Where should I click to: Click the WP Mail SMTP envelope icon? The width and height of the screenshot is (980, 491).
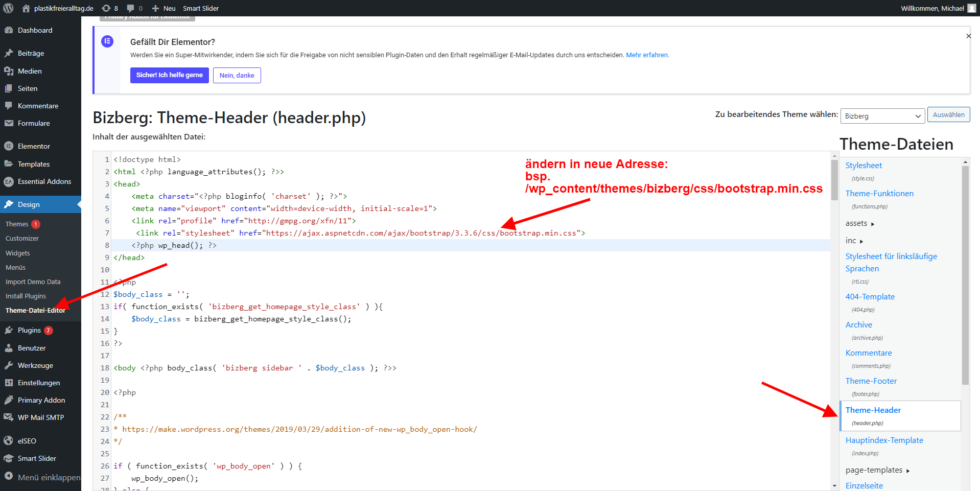[9, 417]
